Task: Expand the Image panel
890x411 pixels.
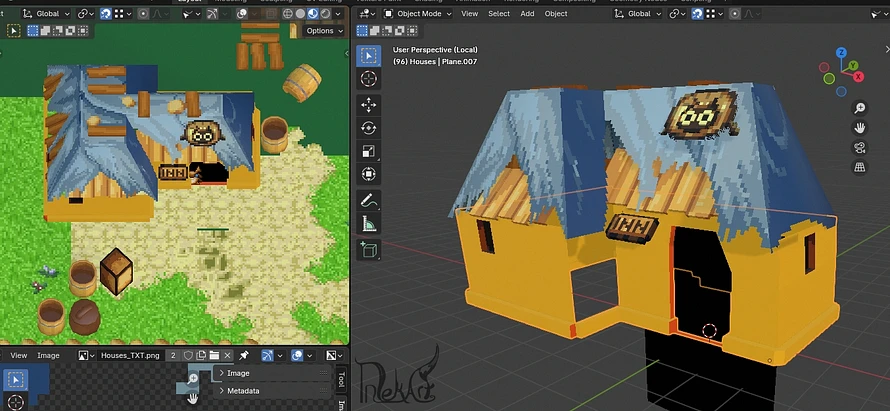Action: (x=272, y=374)
